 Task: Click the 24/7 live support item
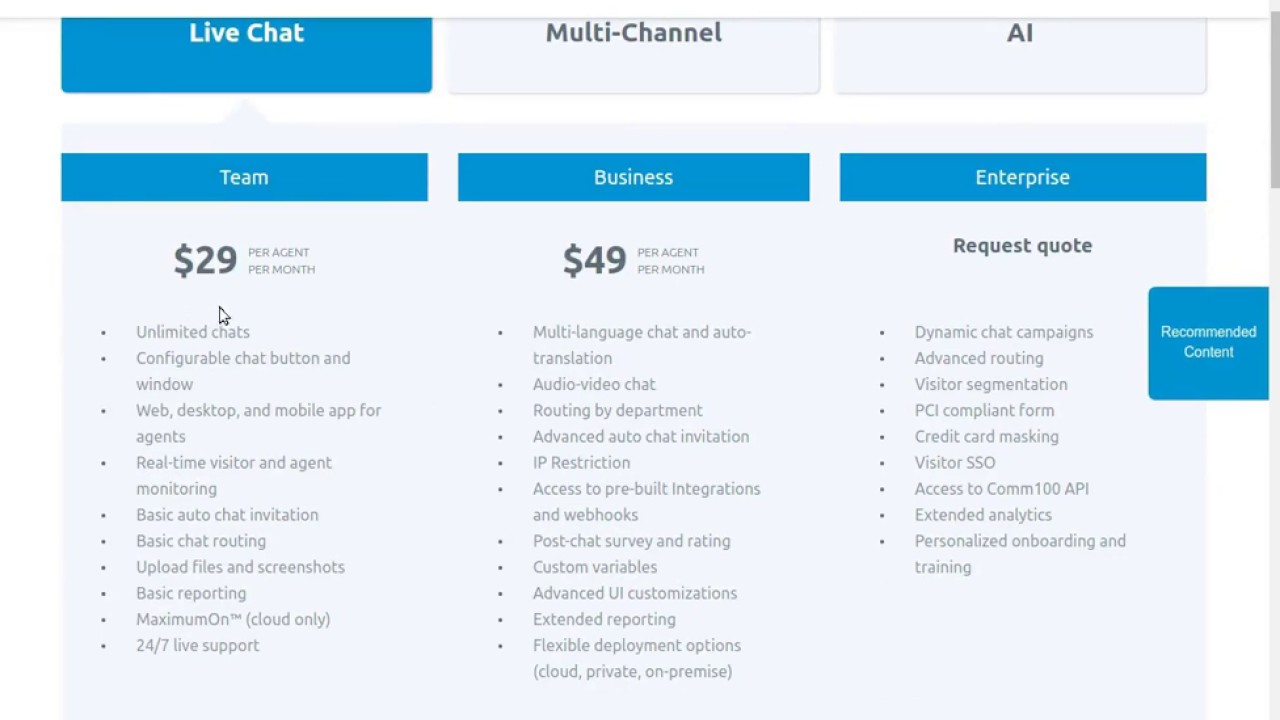pyautogui.click(x=197, y=646)
